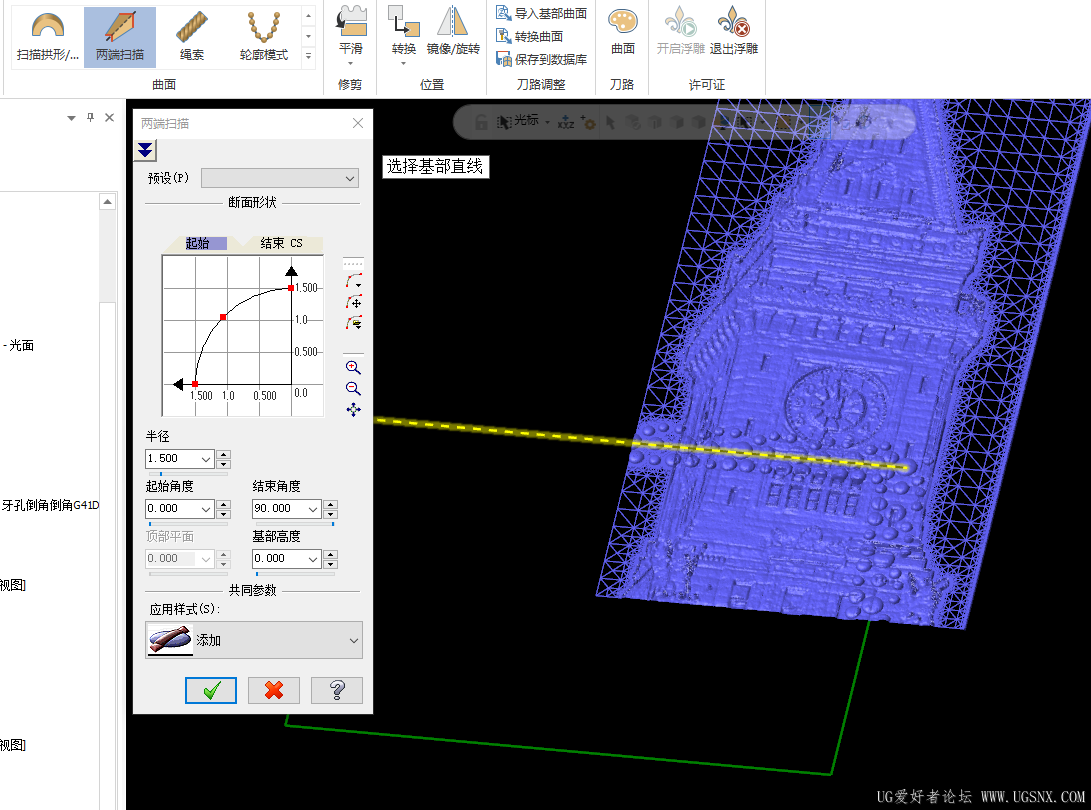This screenshot has width=1091, height=810.
Task: Click 导入基部曲面 import base surface
Action: (x=541, y=13)
